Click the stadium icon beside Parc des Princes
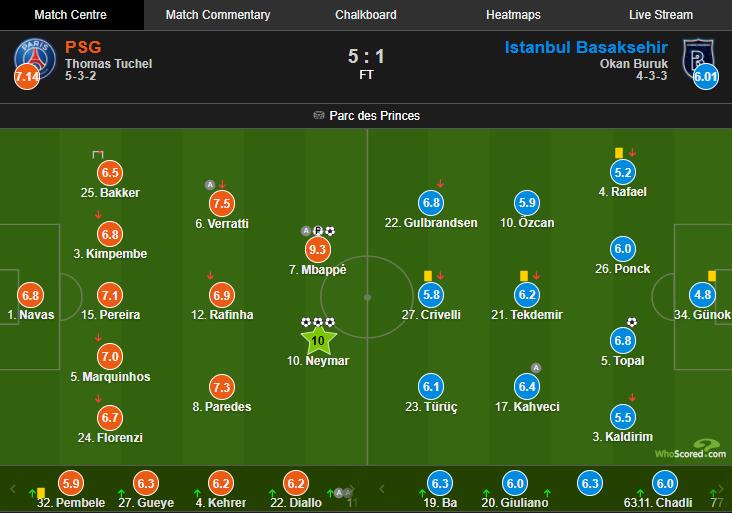This screenshot has height=513, width=732. point(319,115)
